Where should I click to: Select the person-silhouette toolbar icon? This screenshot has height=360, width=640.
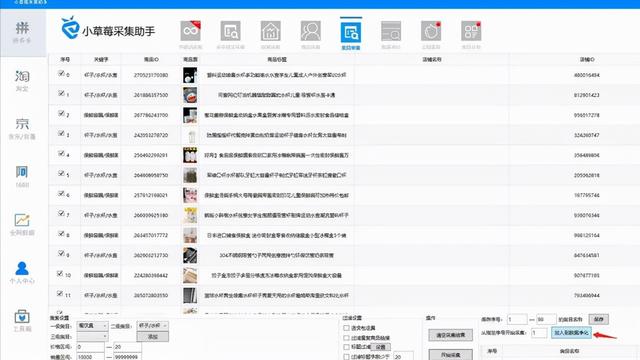311,31
